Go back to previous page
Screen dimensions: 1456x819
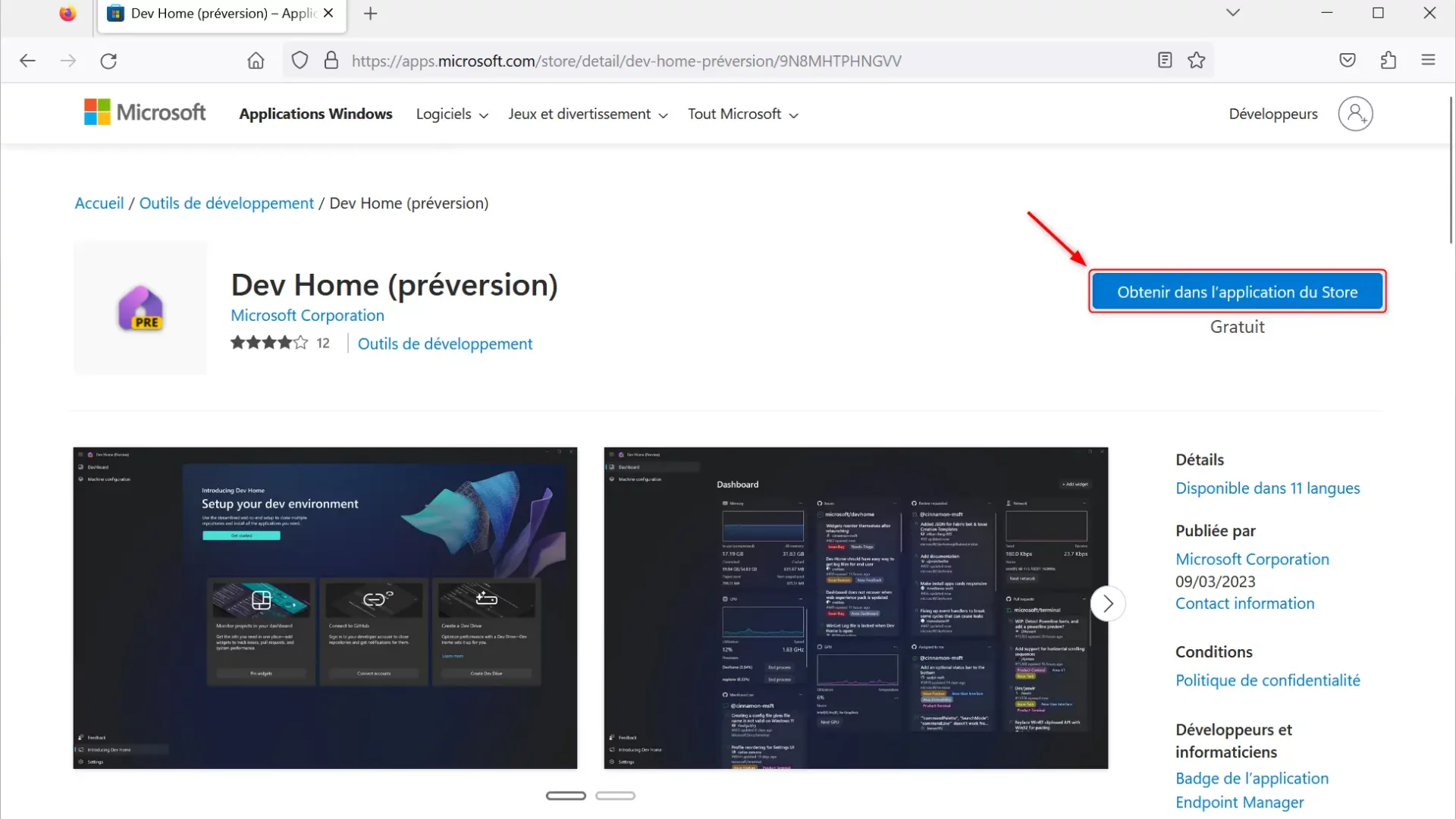27,61
